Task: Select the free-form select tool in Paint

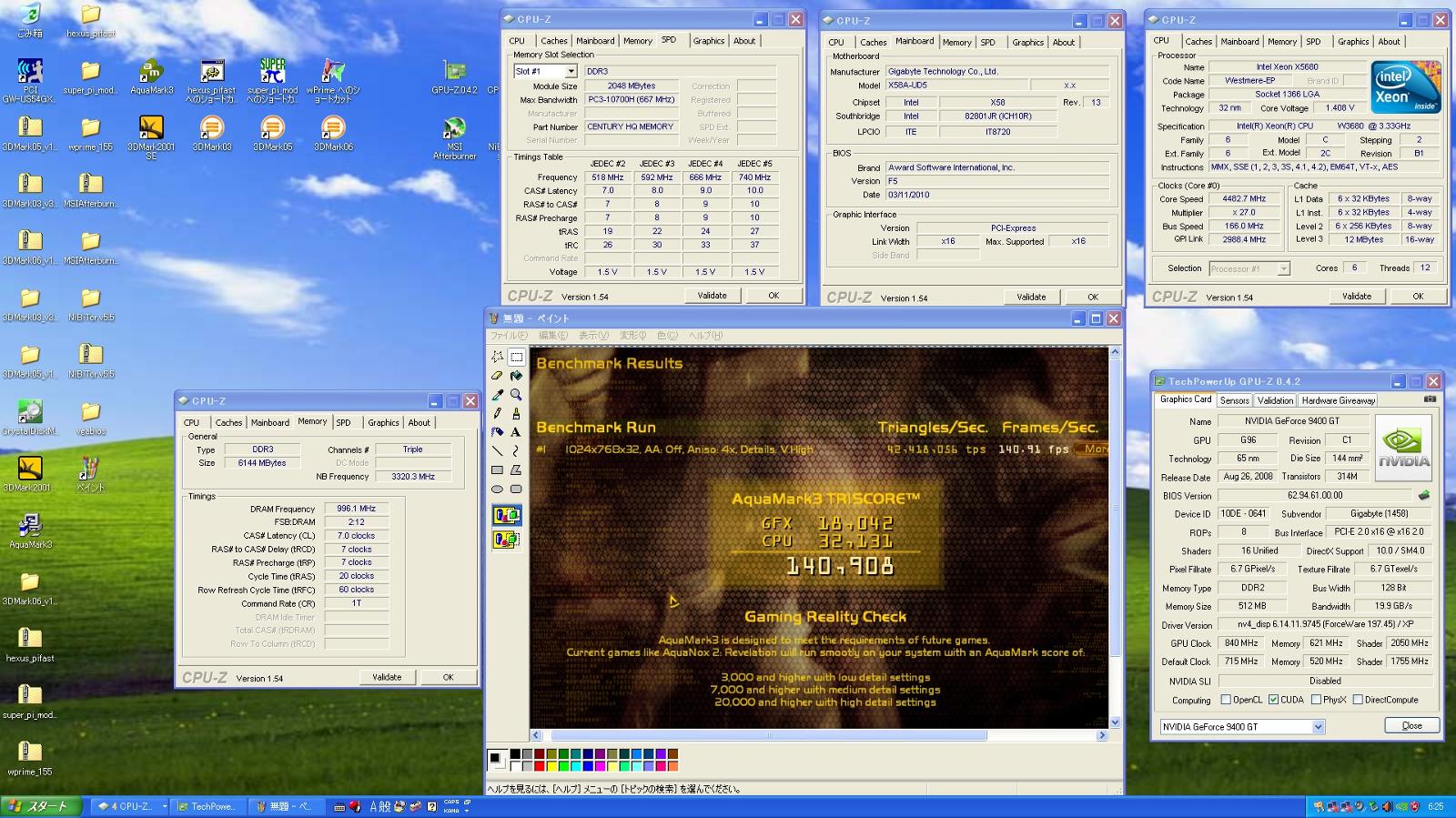Action: click(x=498, y=357)
